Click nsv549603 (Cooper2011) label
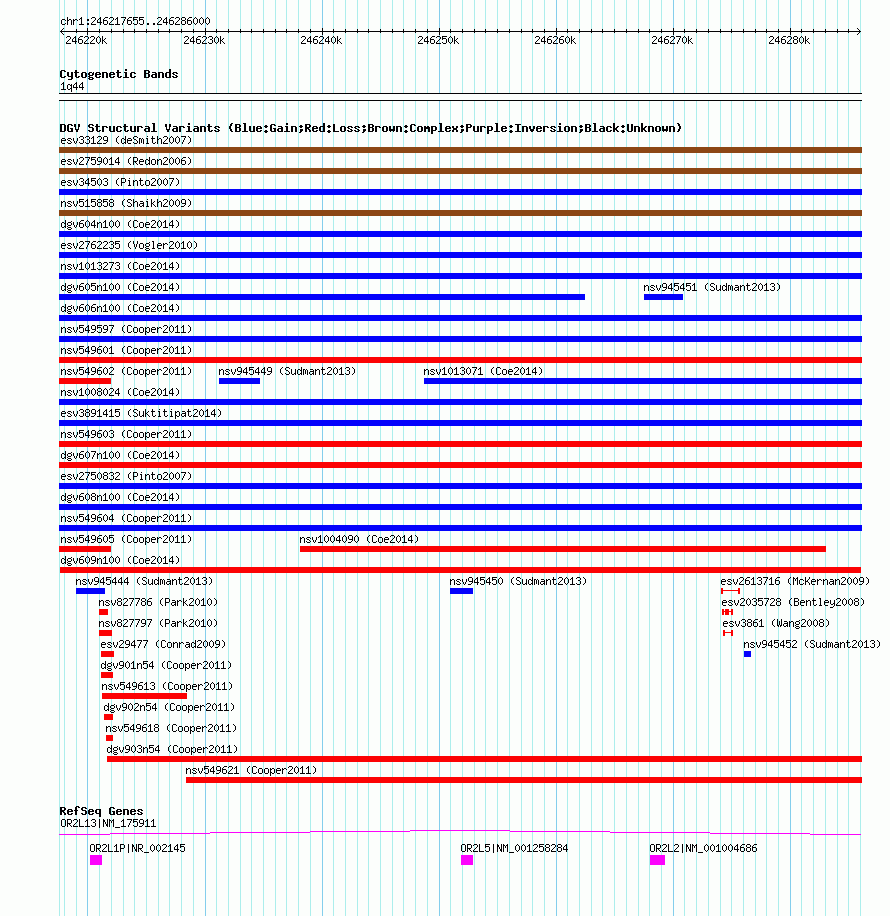This screenshot has width=890, height=916. pyautogui.click(x=126, y=435)
